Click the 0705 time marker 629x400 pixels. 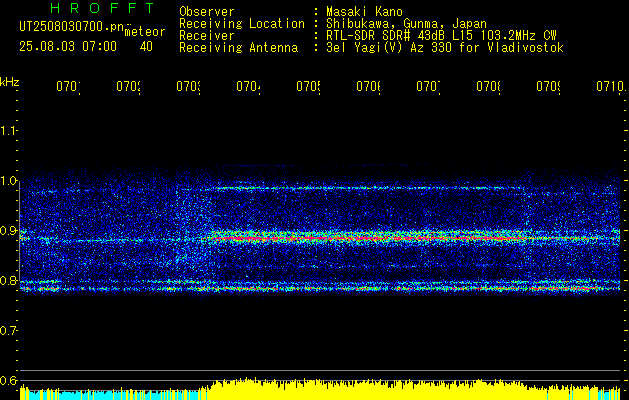[x=308, y=87]
